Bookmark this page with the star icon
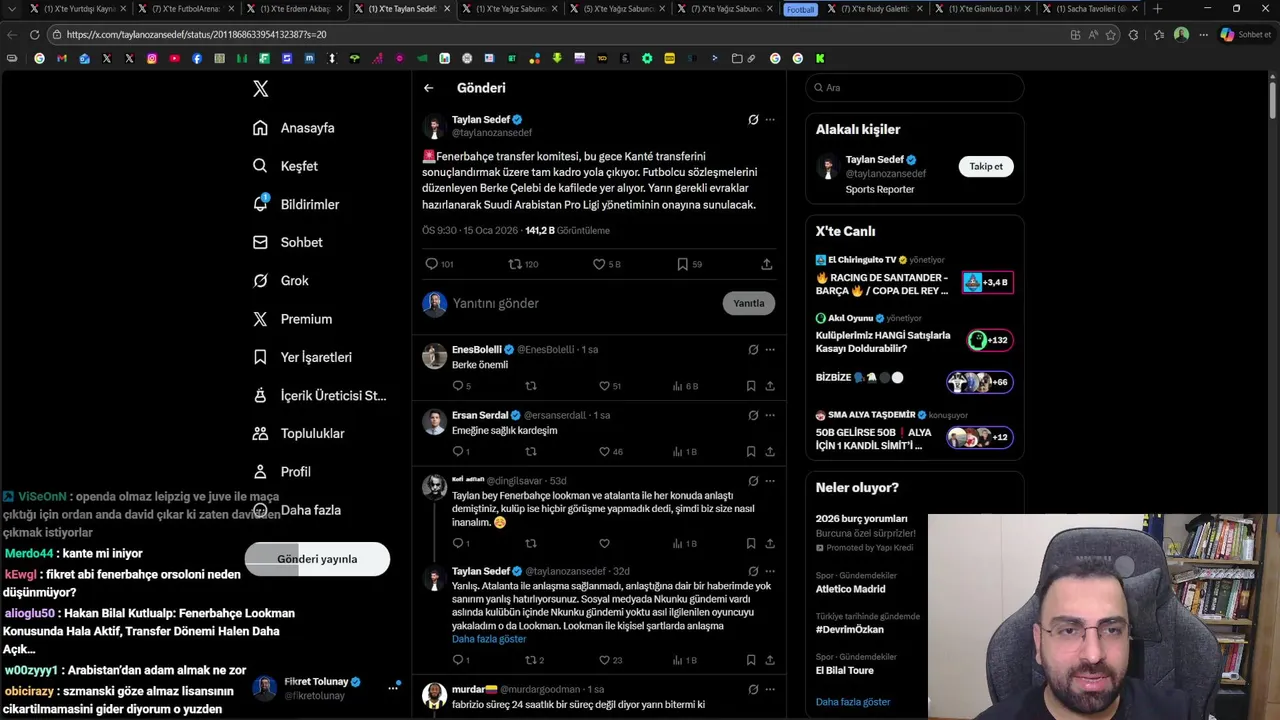This screenshot has width=1280, height=720. (x=1111, y=34)
